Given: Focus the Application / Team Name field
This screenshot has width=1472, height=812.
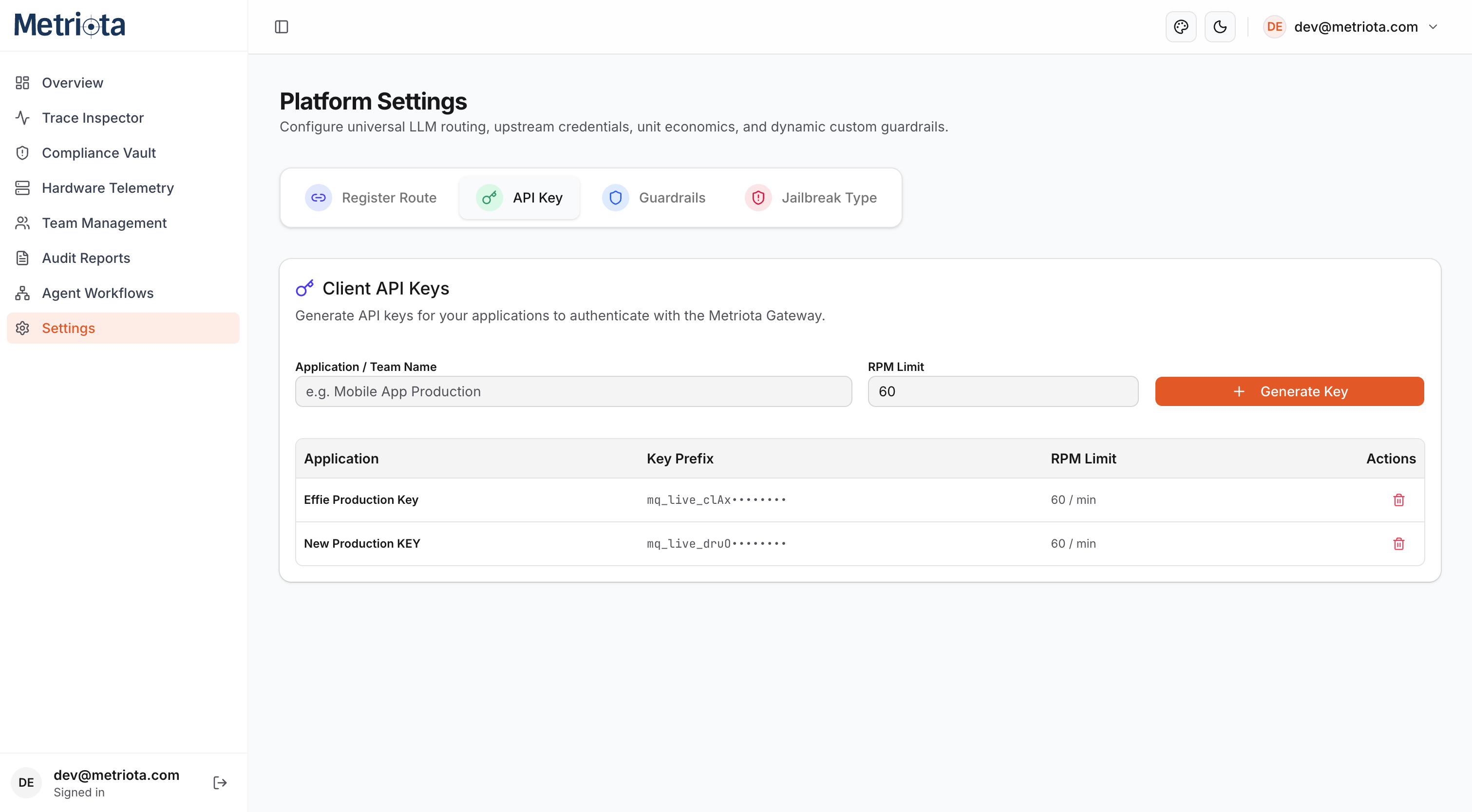Looking at the screenshot, I should tap(573, 391).
